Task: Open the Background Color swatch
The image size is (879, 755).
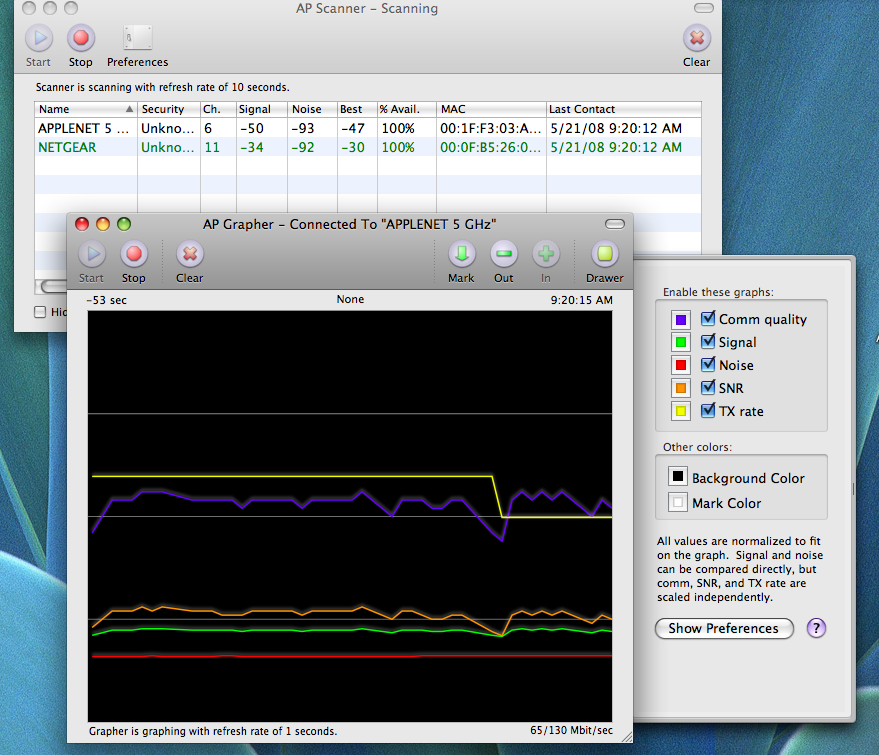Action: coord(677,478)
